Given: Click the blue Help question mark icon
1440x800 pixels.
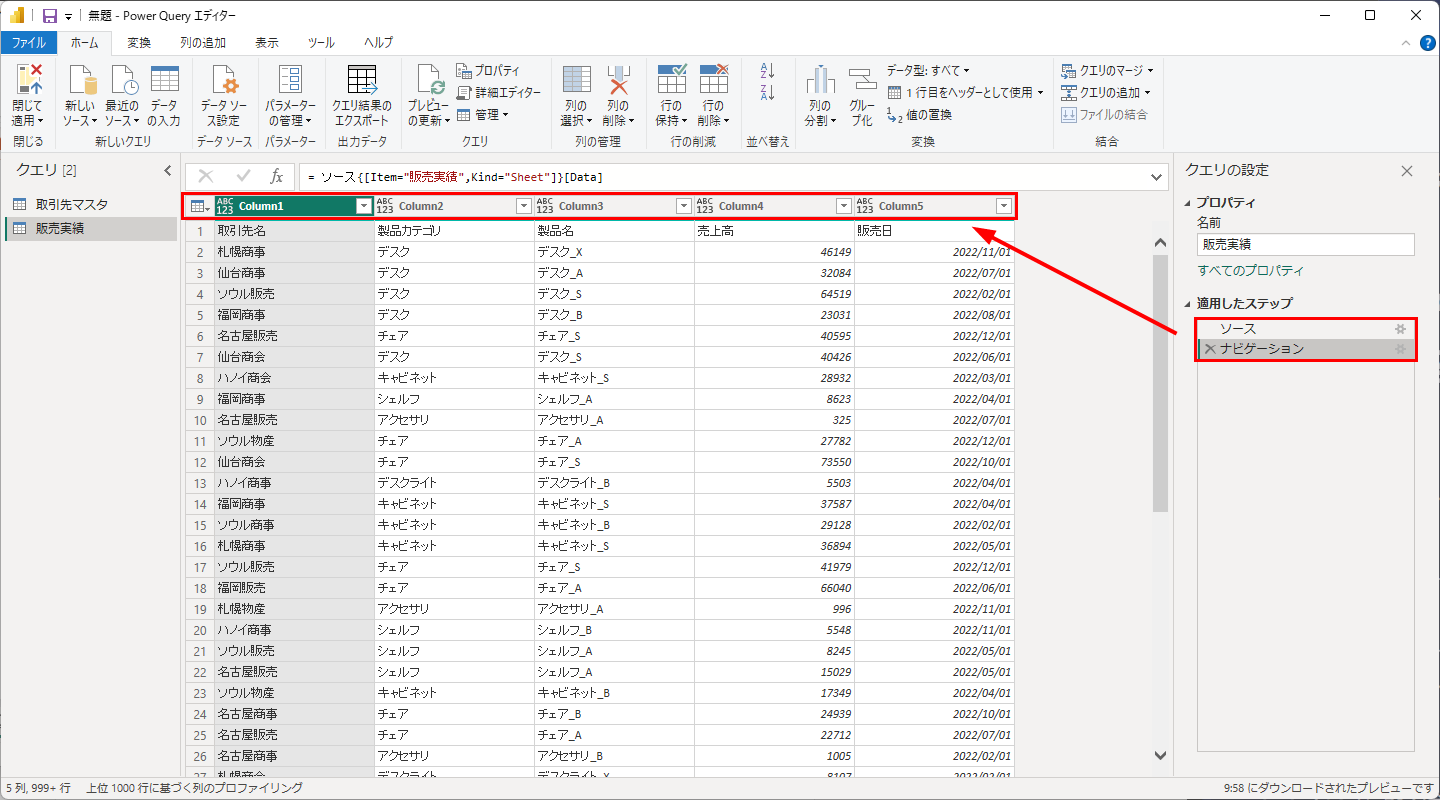Looking at the screenshot, I should (x=1427, y=43).
